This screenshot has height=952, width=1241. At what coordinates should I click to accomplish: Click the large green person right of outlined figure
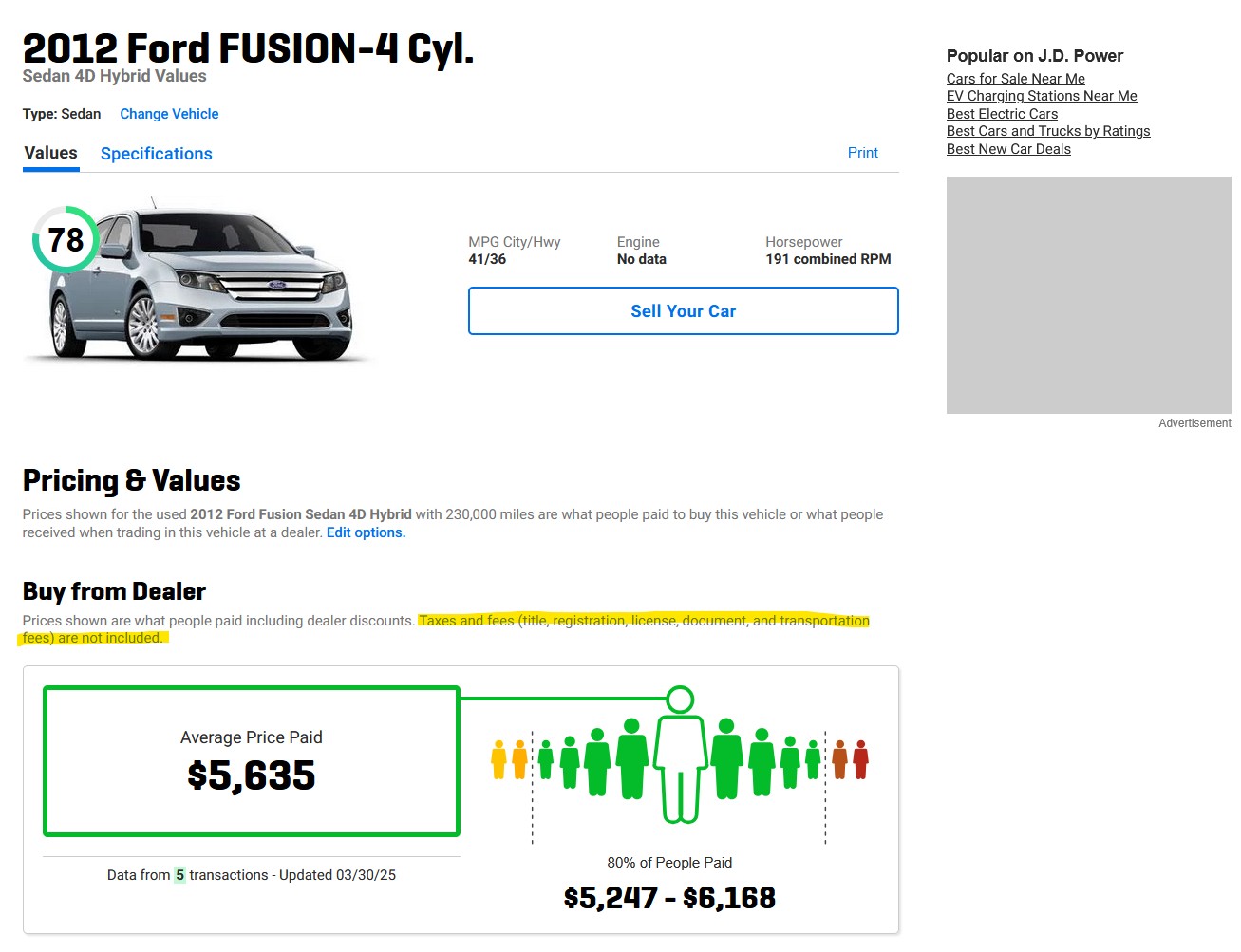[x=726, y=757]
